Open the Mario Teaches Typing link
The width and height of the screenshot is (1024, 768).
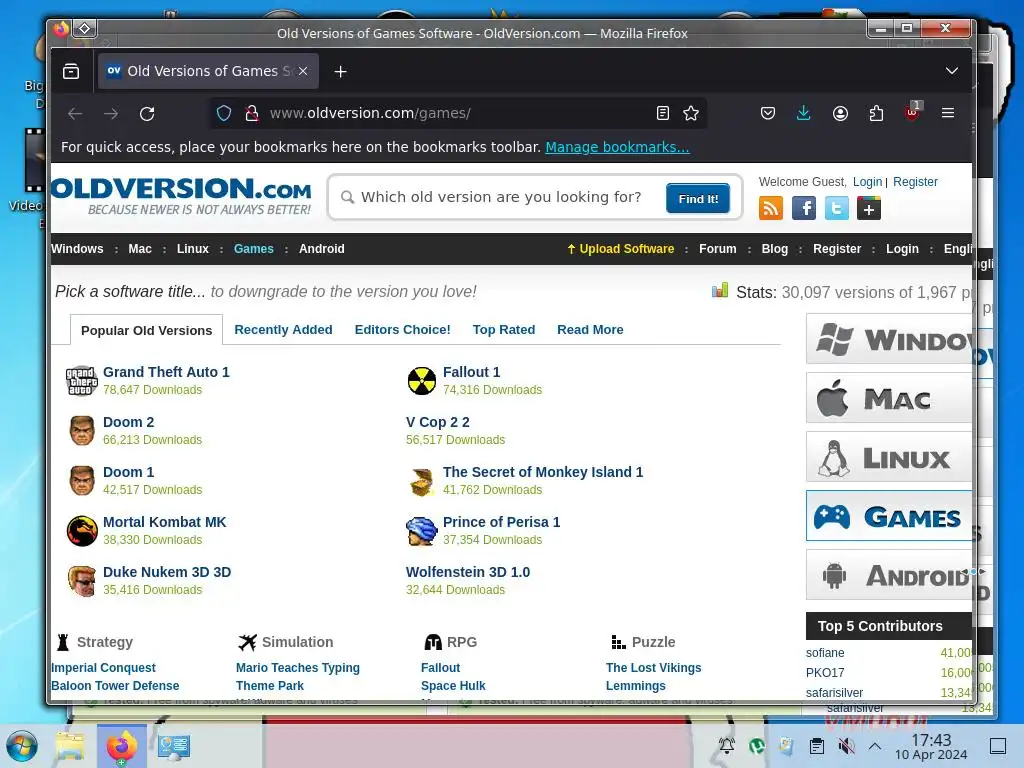pos(298,667)
